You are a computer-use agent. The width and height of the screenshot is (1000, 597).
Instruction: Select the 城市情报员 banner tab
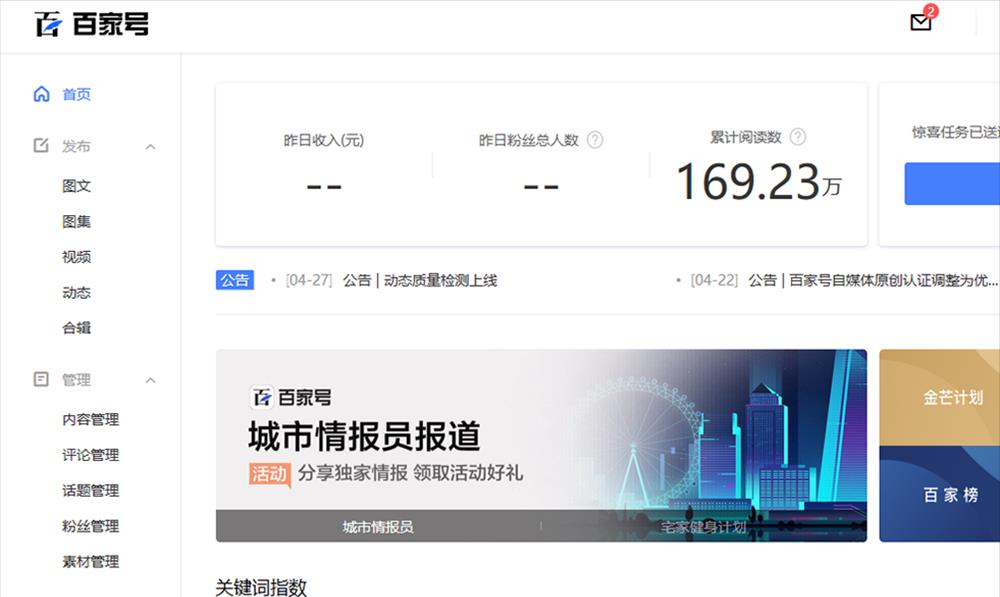(378, 527)
